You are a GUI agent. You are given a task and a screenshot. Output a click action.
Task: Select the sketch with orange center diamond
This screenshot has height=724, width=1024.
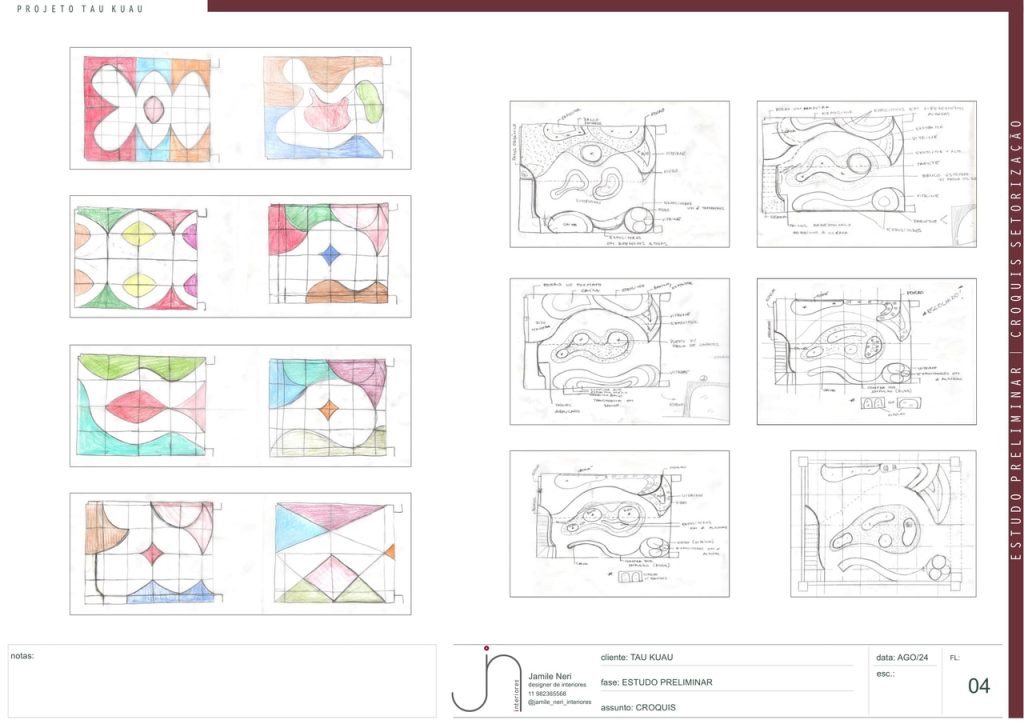328,408
